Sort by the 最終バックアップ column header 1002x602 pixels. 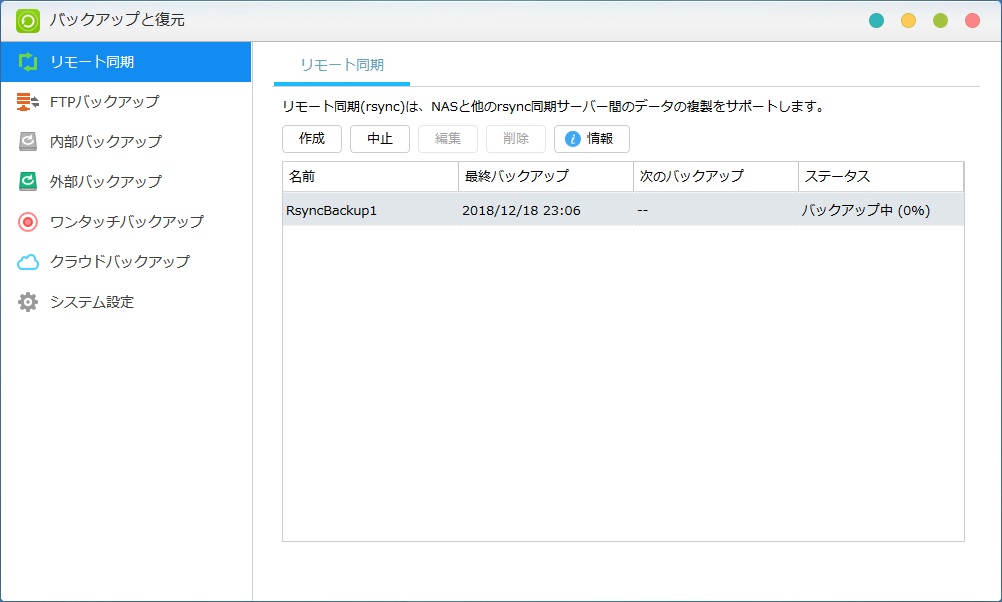pos(546,177)
